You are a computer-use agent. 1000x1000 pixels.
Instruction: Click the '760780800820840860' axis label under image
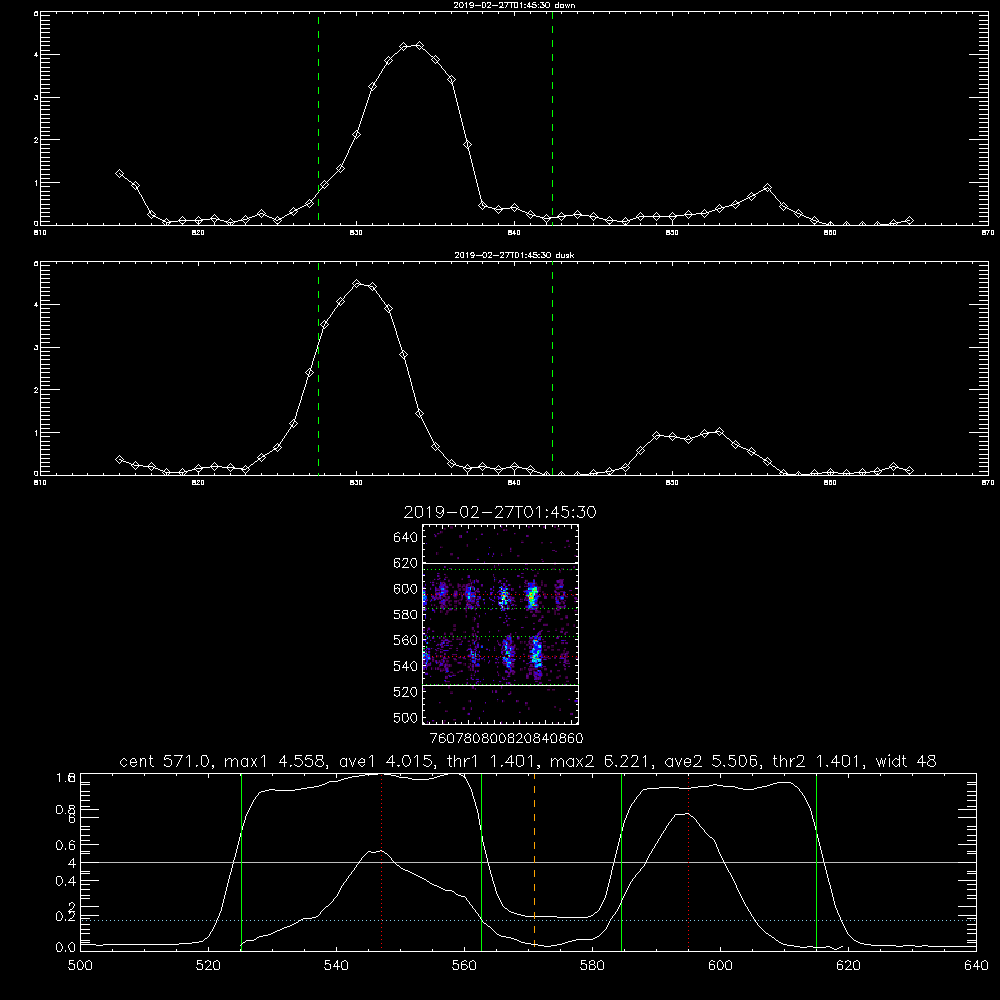pos(506,738)
